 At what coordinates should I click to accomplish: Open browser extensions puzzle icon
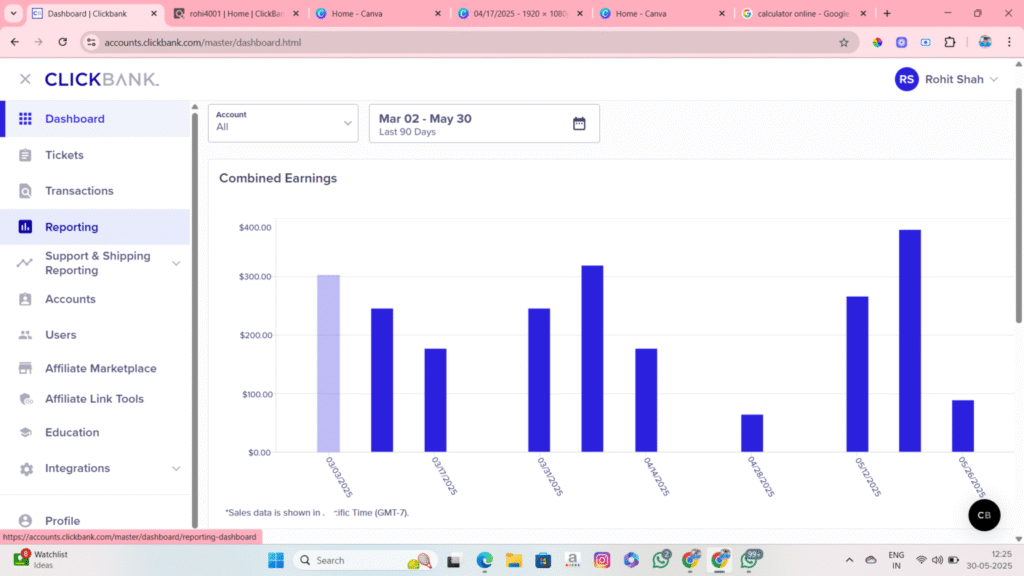coord(949,42)
